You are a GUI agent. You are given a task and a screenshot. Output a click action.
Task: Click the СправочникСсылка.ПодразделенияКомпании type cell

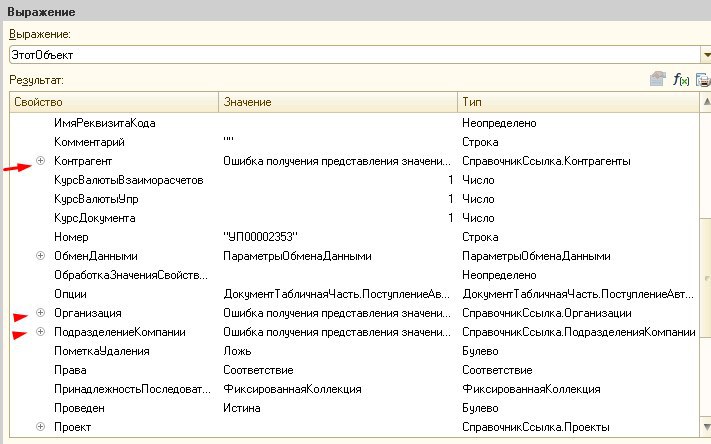(579, 332)
